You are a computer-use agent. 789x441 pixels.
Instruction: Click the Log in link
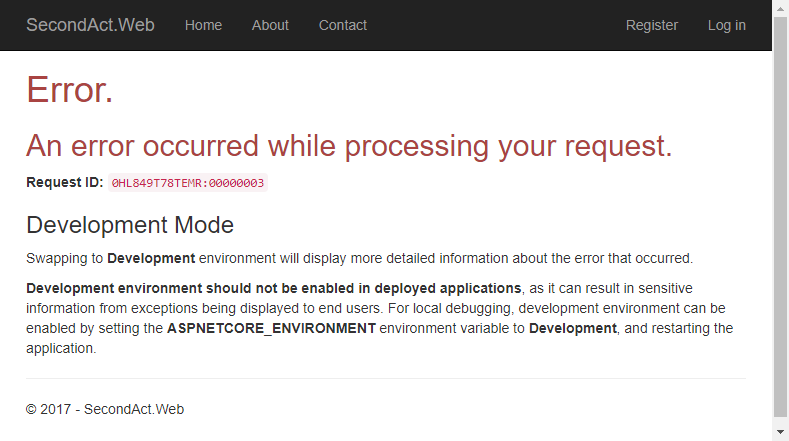point(727,25)
